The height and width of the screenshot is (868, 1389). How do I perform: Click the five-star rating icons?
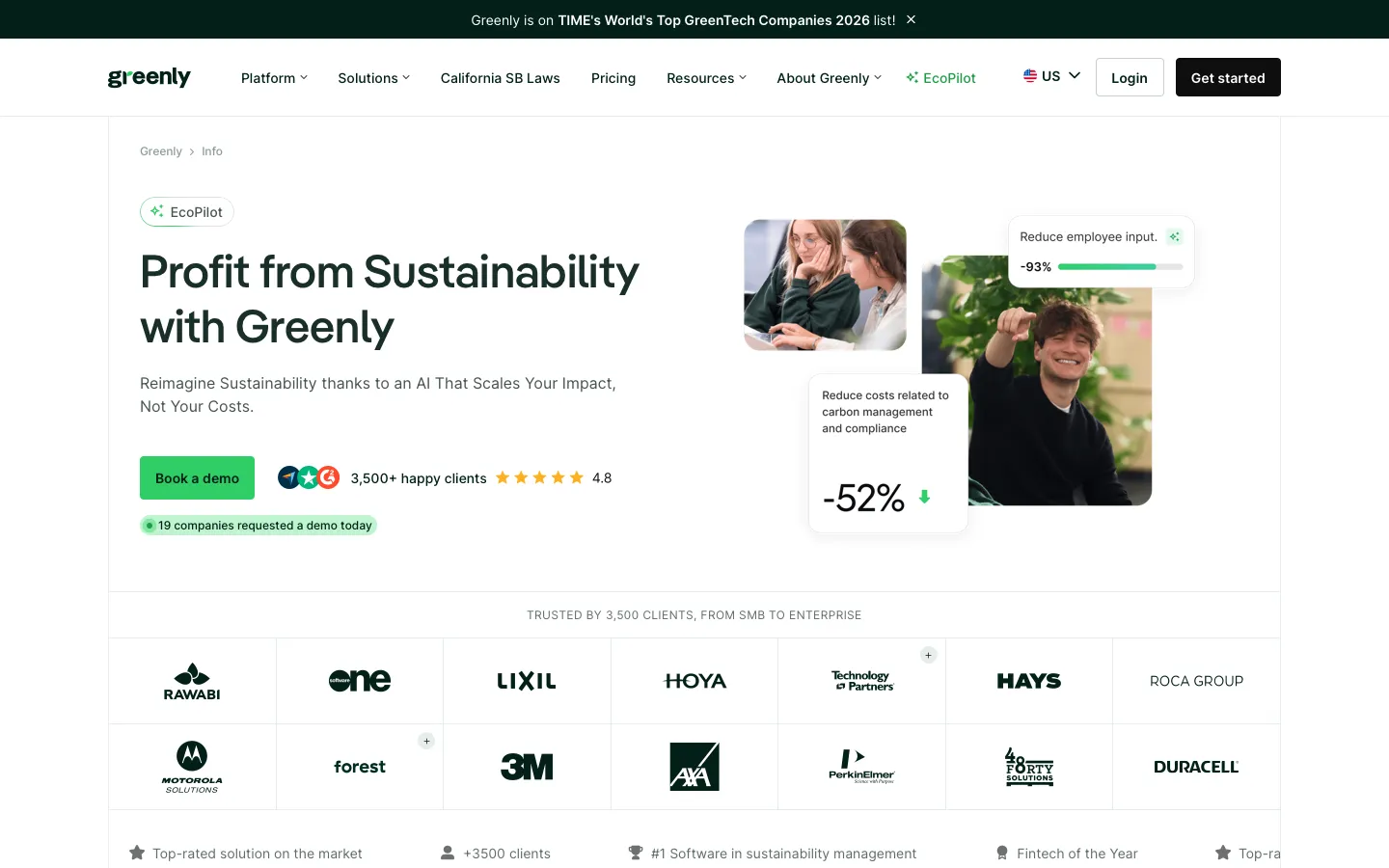coord(539,477)
